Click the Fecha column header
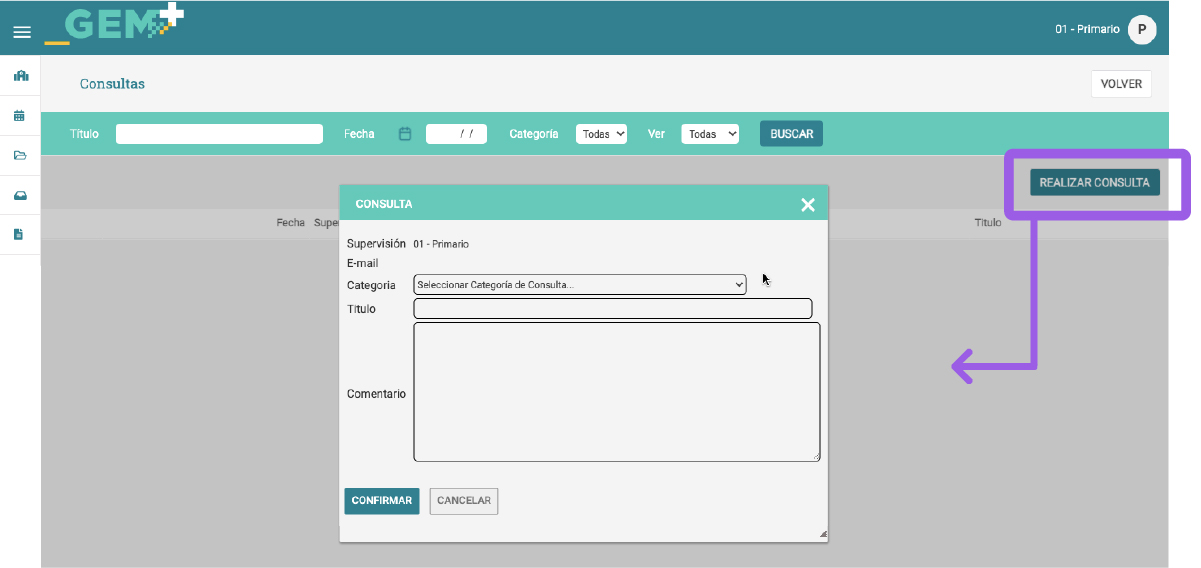The height and width of the screenshot is (568, 1201). [290, 223]
